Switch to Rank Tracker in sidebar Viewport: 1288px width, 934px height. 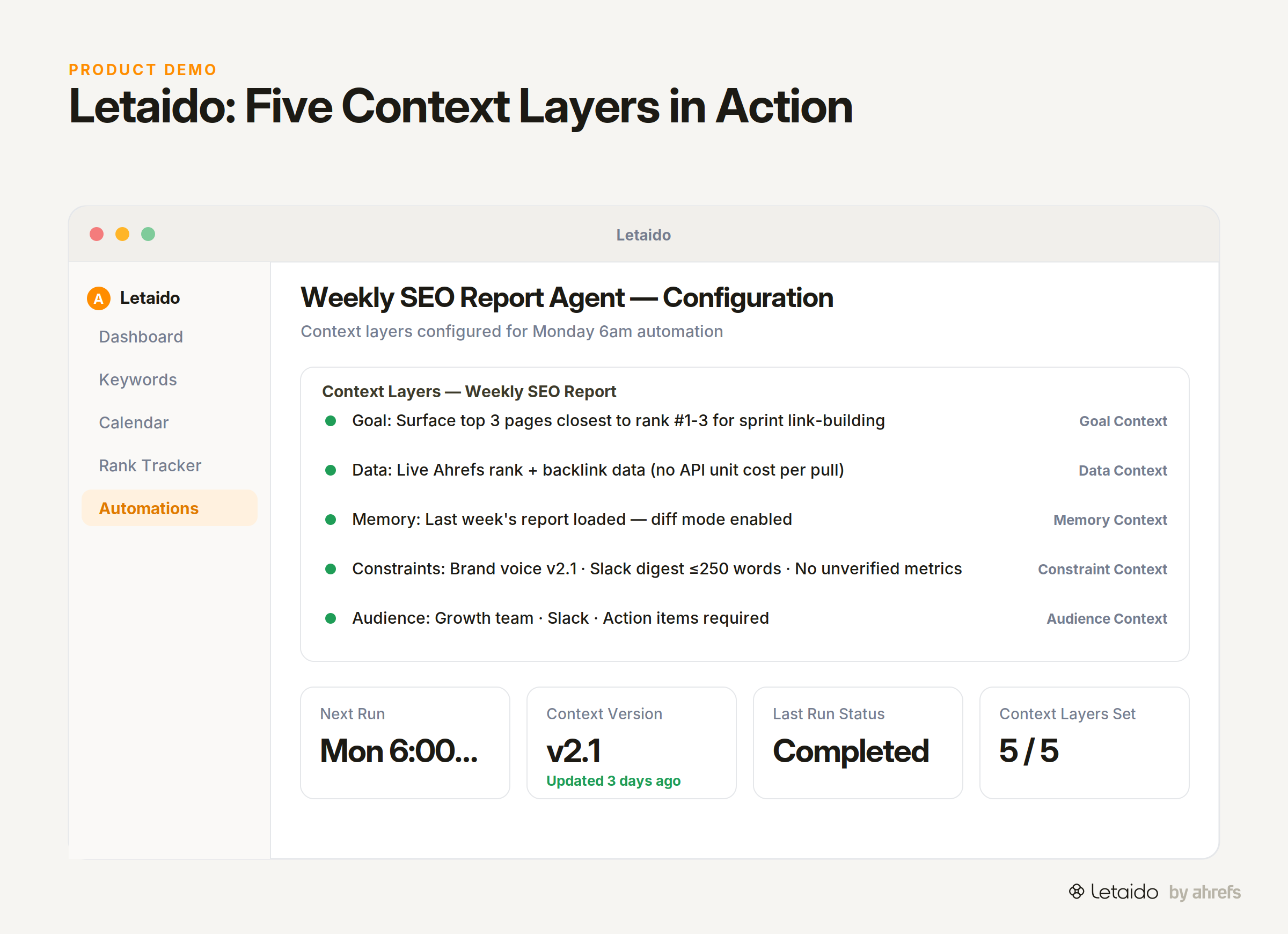click(x=150, y=465)
